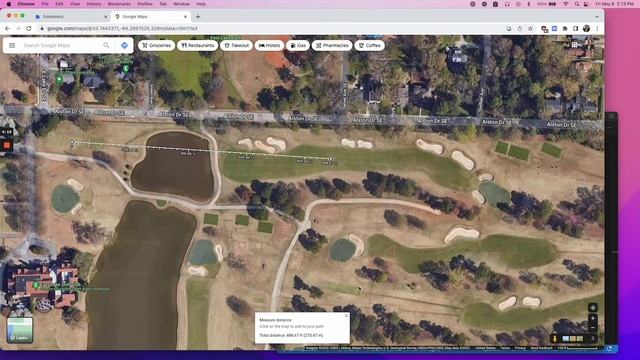The height and width of the screenshot is (360, 640).
Task: Click the Wi-Fi status icon
Action: (565, 4)
